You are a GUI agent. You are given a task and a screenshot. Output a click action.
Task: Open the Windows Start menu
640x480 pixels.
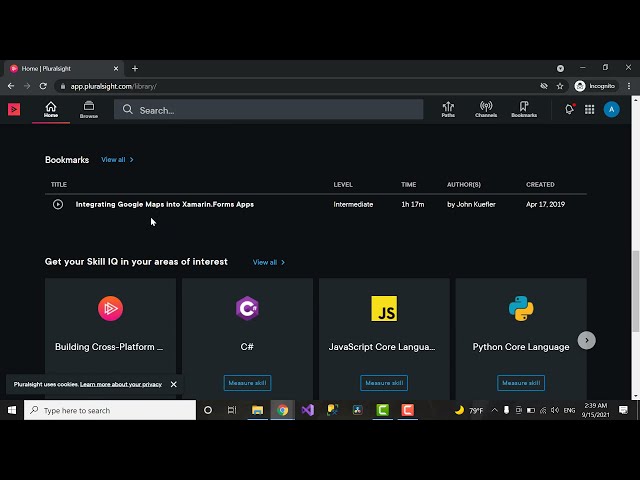pyautogui.click(x=12, y=410)
